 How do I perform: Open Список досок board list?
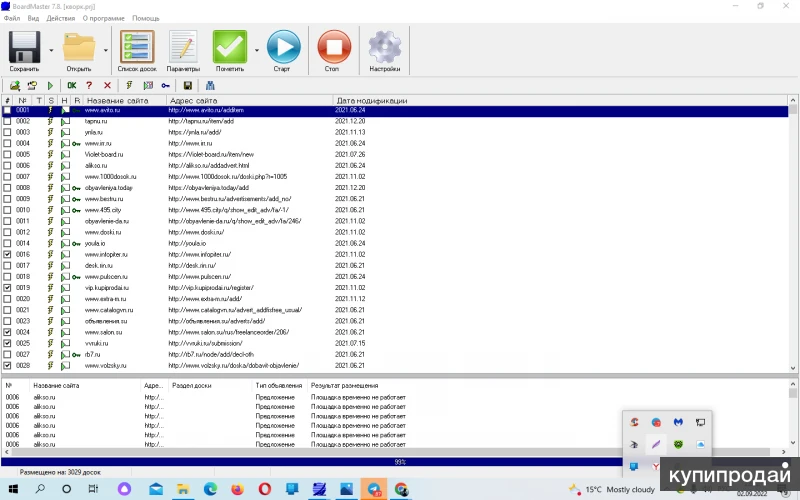(x=137, y=46)
